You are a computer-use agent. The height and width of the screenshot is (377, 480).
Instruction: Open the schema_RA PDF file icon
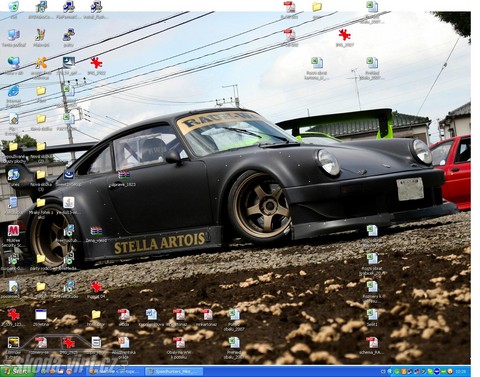(x=372, y=343)
